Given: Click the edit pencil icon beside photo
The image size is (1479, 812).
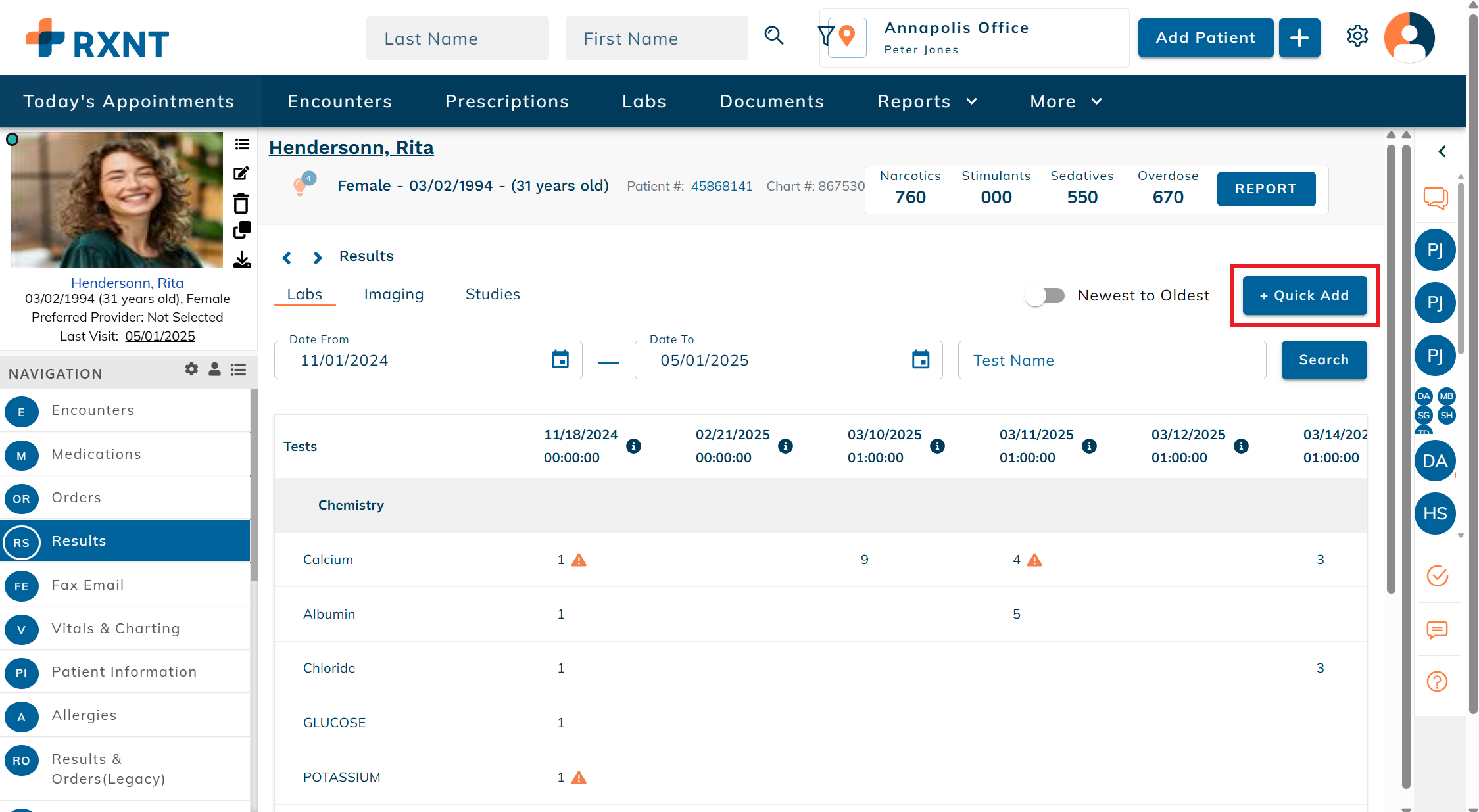Looking at the screenshot, I should (x=241, y=174).
